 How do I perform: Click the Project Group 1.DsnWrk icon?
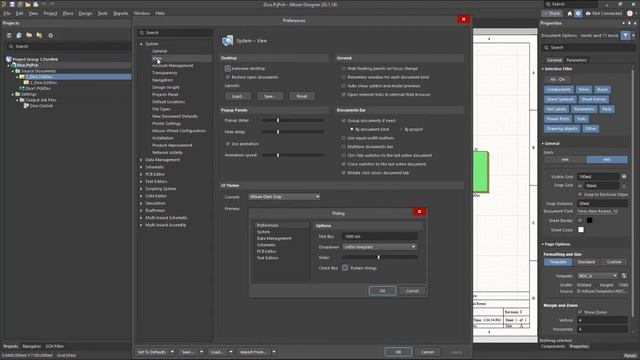pyautogui.click(x=9, y=59)
